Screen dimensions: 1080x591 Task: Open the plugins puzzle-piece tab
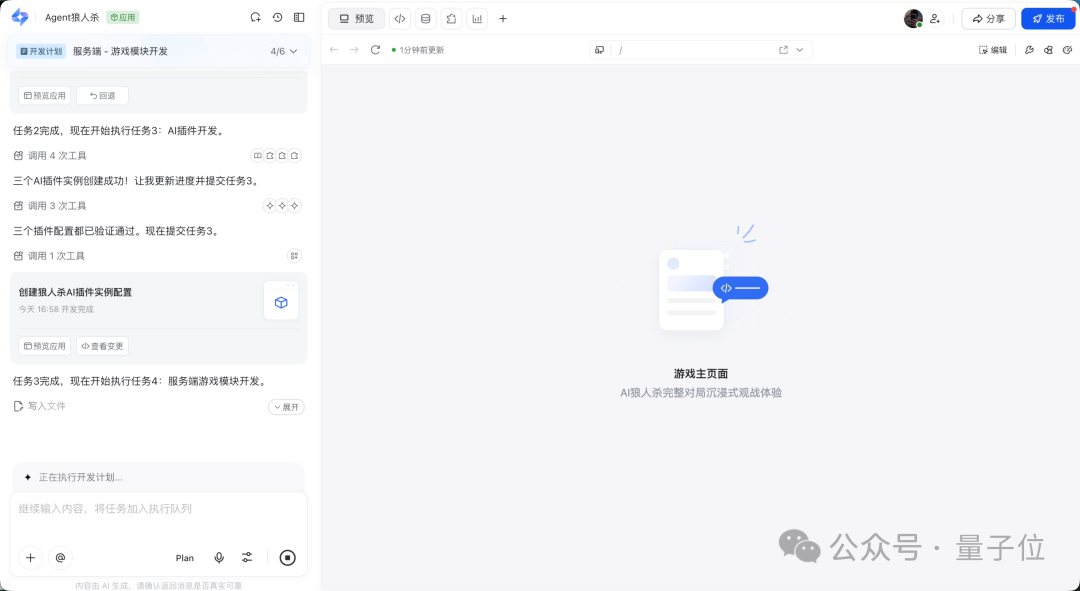tap(451, 19)
